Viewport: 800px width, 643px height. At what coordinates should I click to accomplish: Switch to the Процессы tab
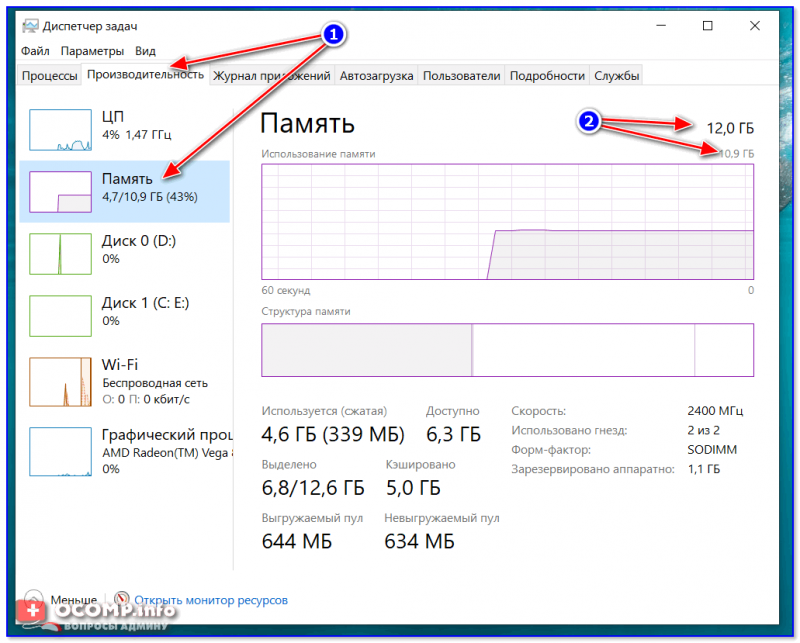pyautogui.click(x=49, y=76)
